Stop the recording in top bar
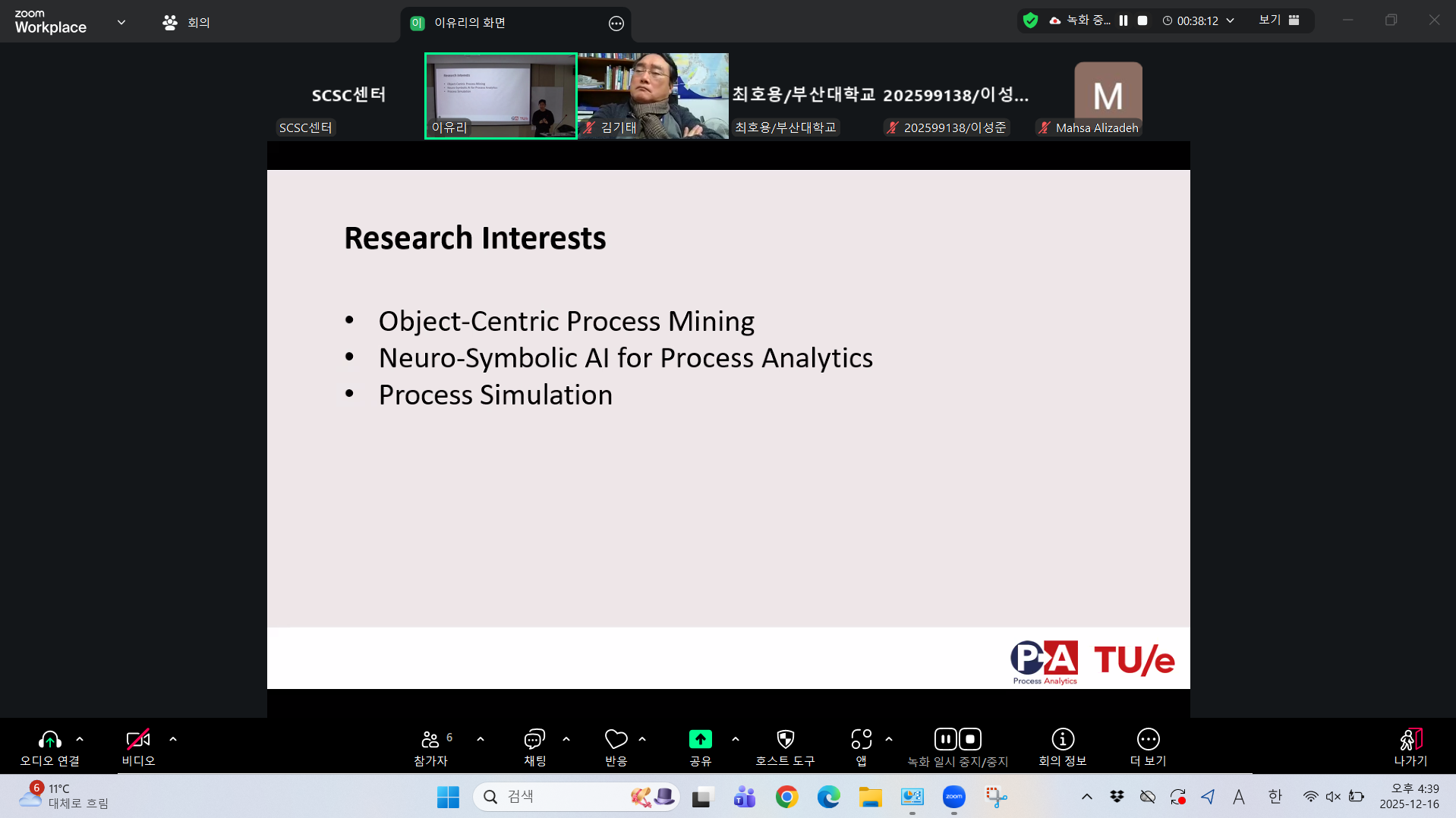The height and width of the screenshot is (818, 1456). pyautogui.click(x=1142, y=20)
